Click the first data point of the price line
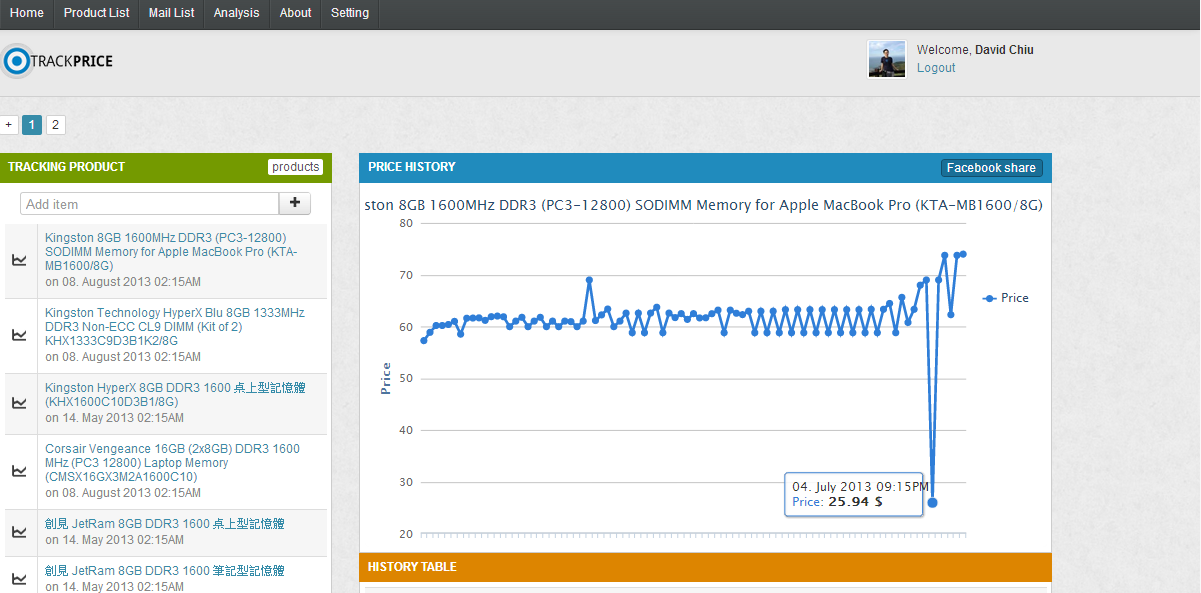 coord(424,340)
